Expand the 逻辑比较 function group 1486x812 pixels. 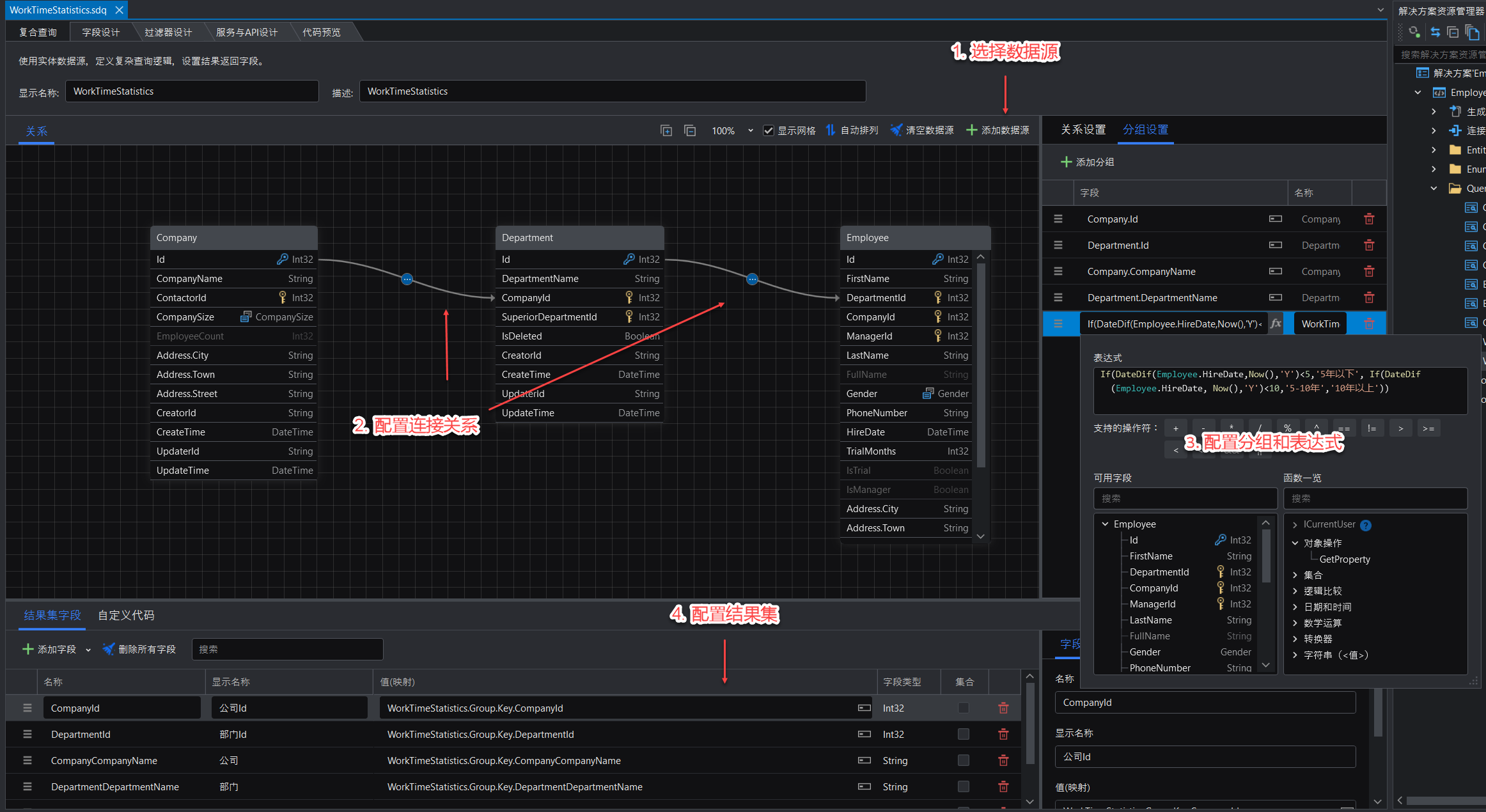(x=1295, y=591)
